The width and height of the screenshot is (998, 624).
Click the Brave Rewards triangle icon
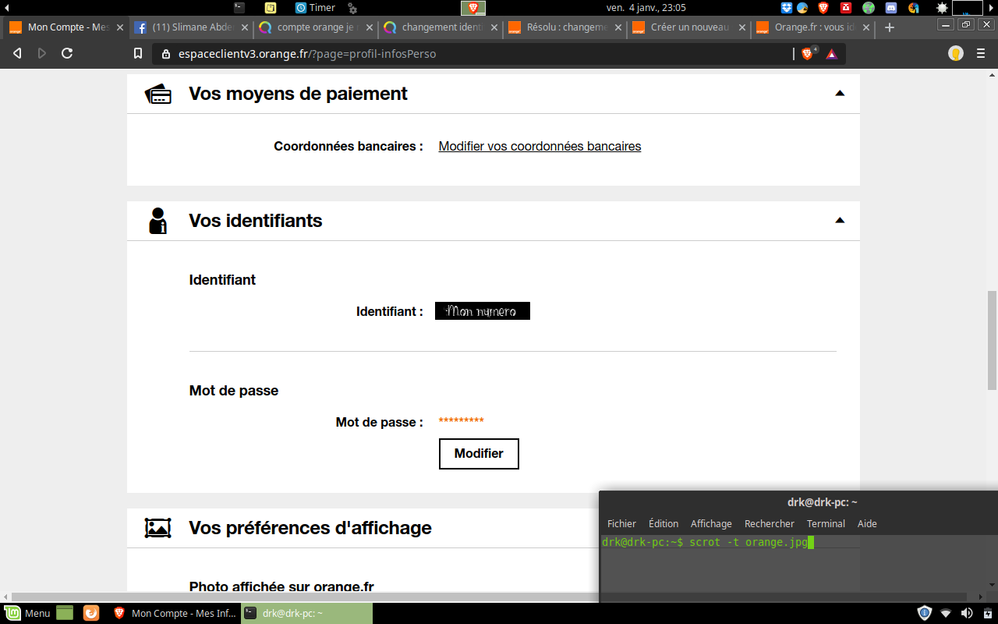point(832,53)
